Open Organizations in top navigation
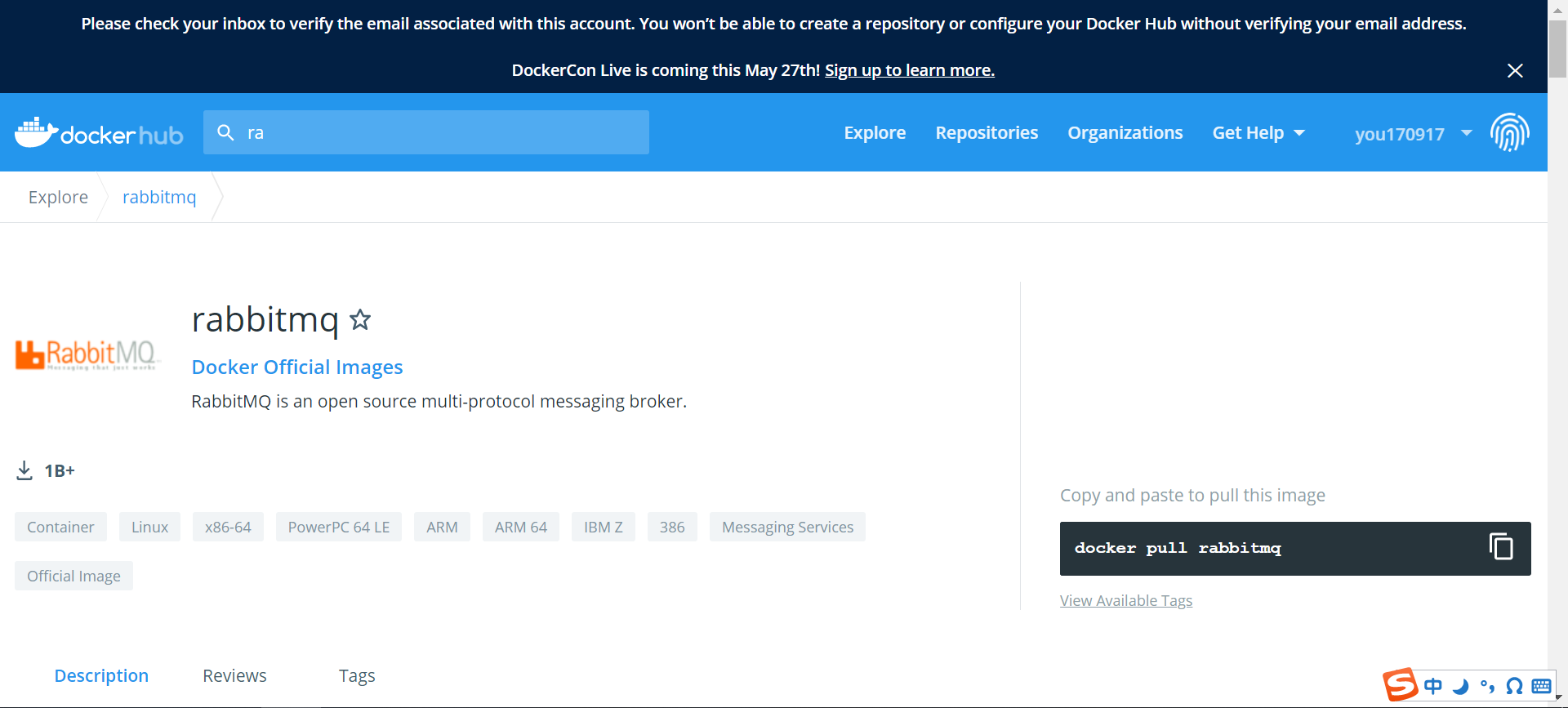This screenshot has width=1568, height=708. [x=1125, y=132]
